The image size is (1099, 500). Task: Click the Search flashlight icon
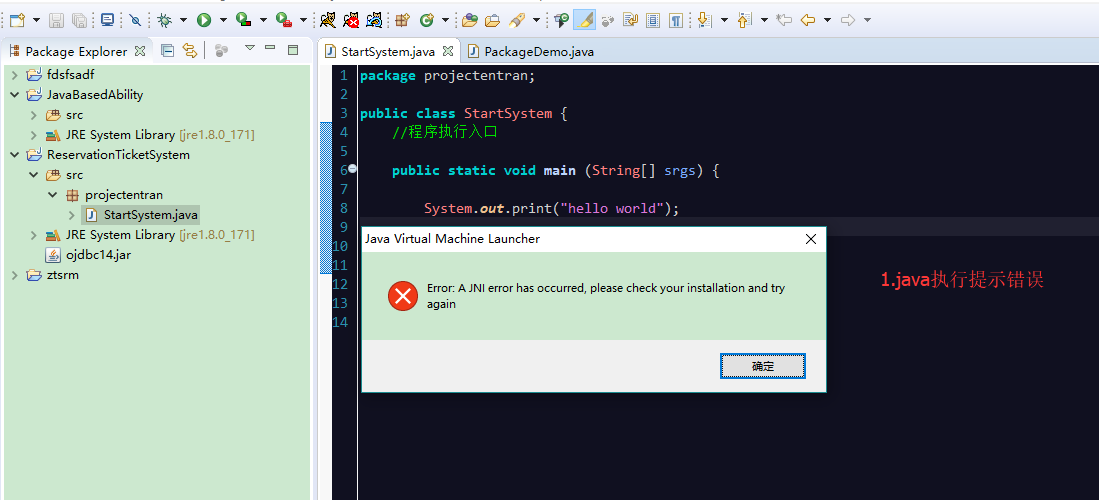pos(517,20)
